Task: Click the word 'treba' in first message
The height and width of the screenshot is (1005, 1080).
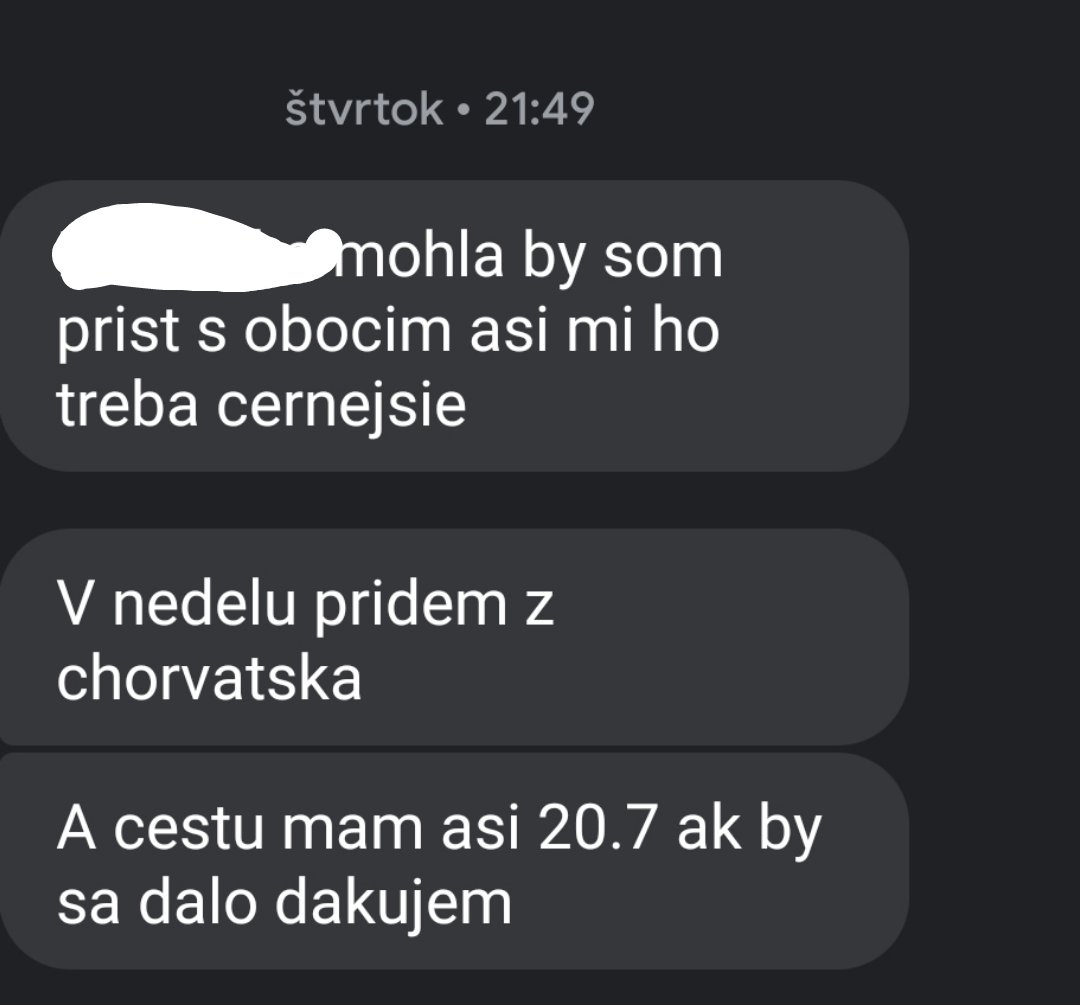Action: point(127,404)
